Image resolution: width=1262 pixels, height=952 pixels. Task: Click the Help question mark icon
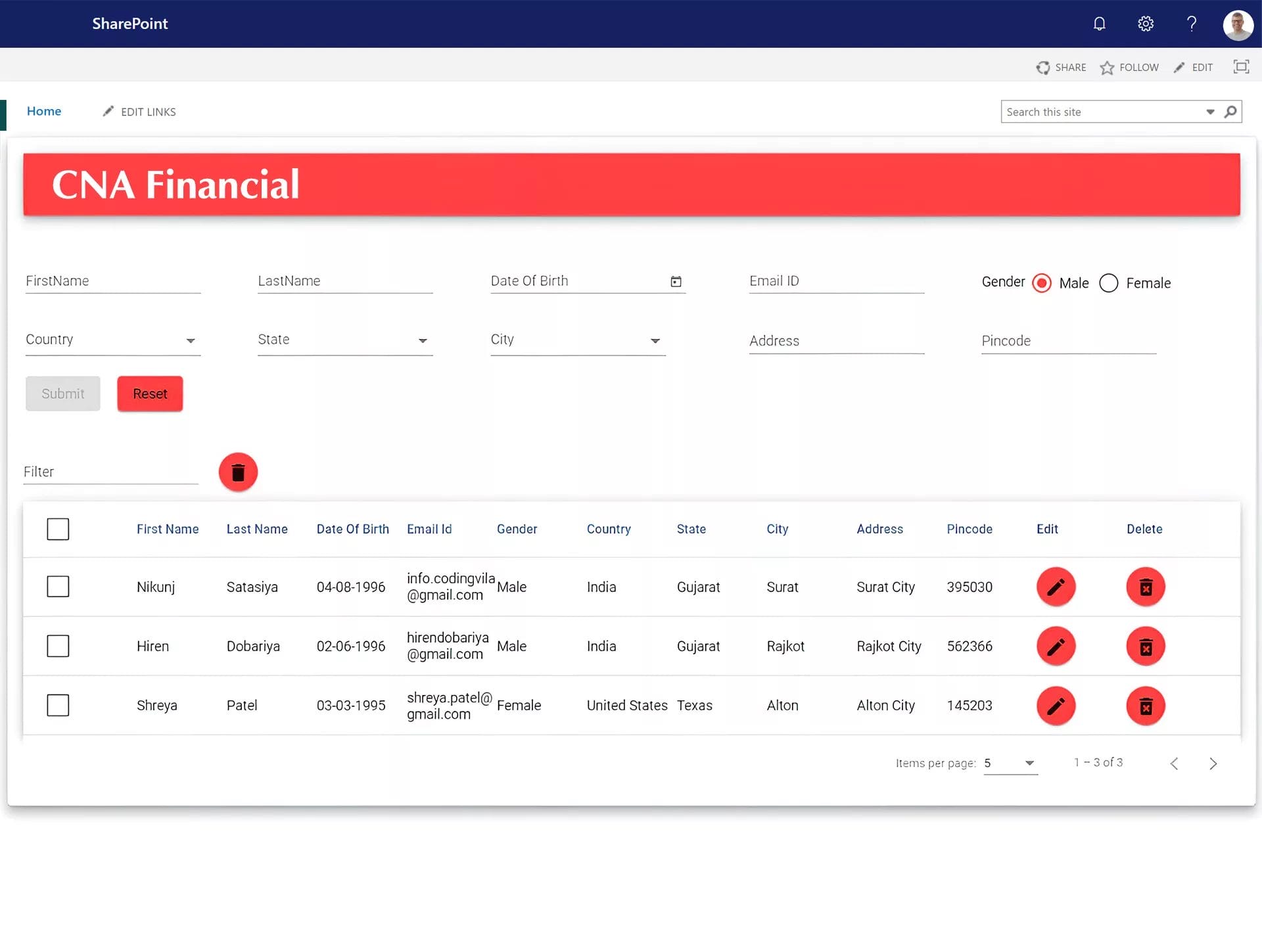pyautogui.click(x=1191, y=24)
